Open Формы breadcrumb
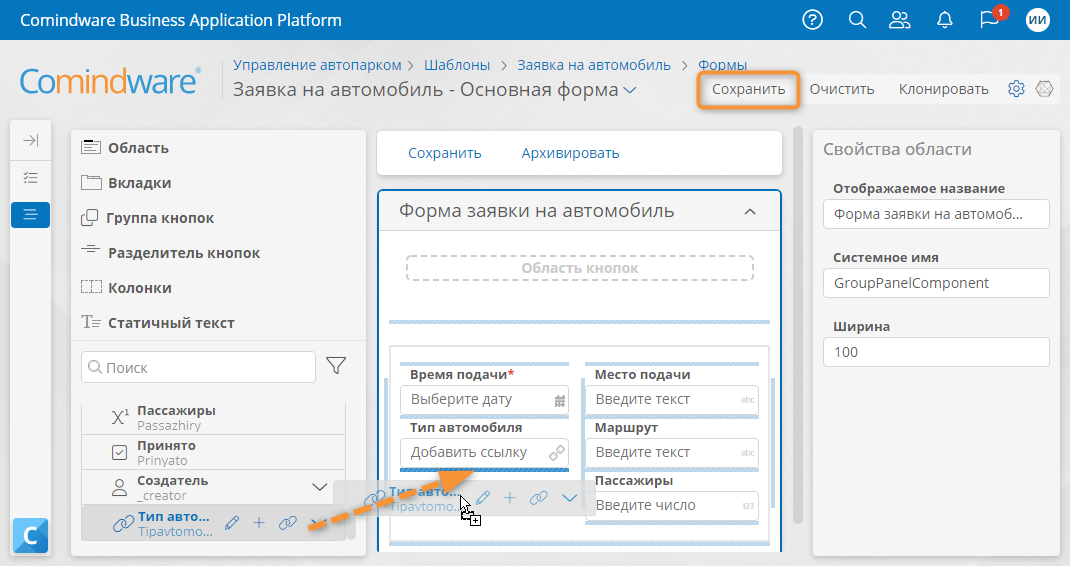Viewport: 1070px width, 566px height. tap(723, 65)
